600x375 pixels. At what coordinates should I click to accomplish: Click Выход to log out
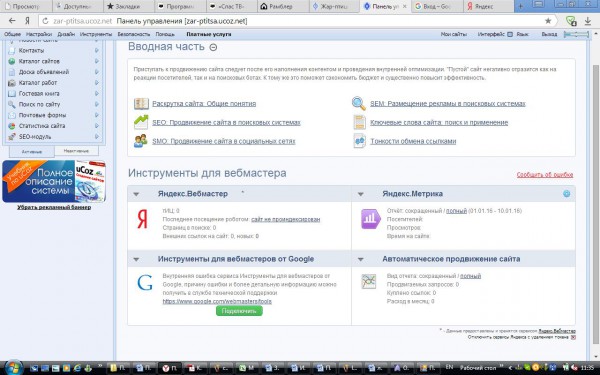pos(549,34)
